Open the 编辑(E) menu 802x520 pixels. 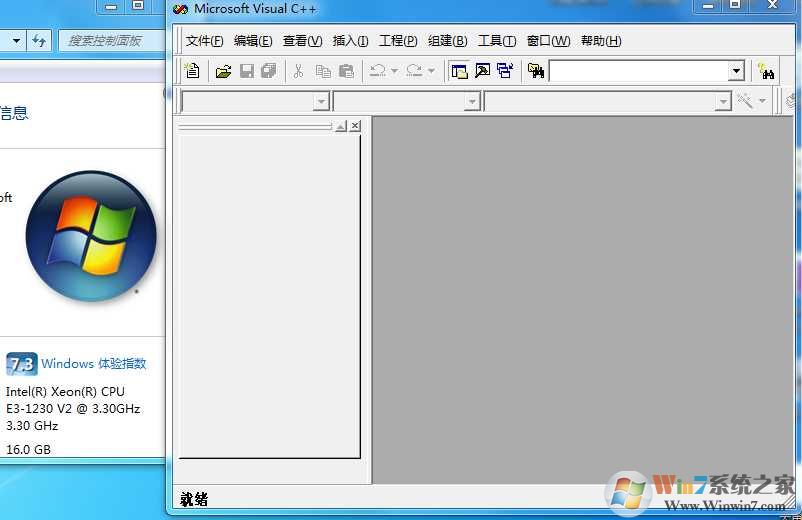pos(253,41)
